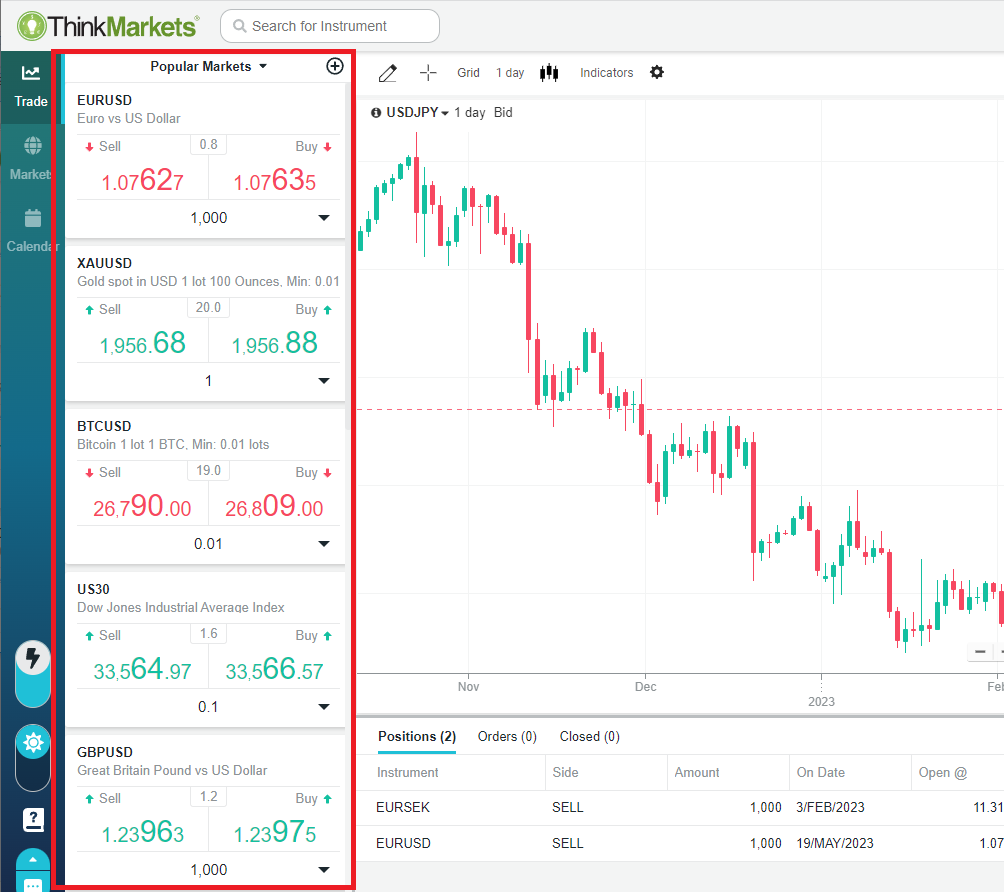Select the BTCUSD market card title
This screenshot has height=892, width=1004.
pyautogui.click(x=104, y=426)
